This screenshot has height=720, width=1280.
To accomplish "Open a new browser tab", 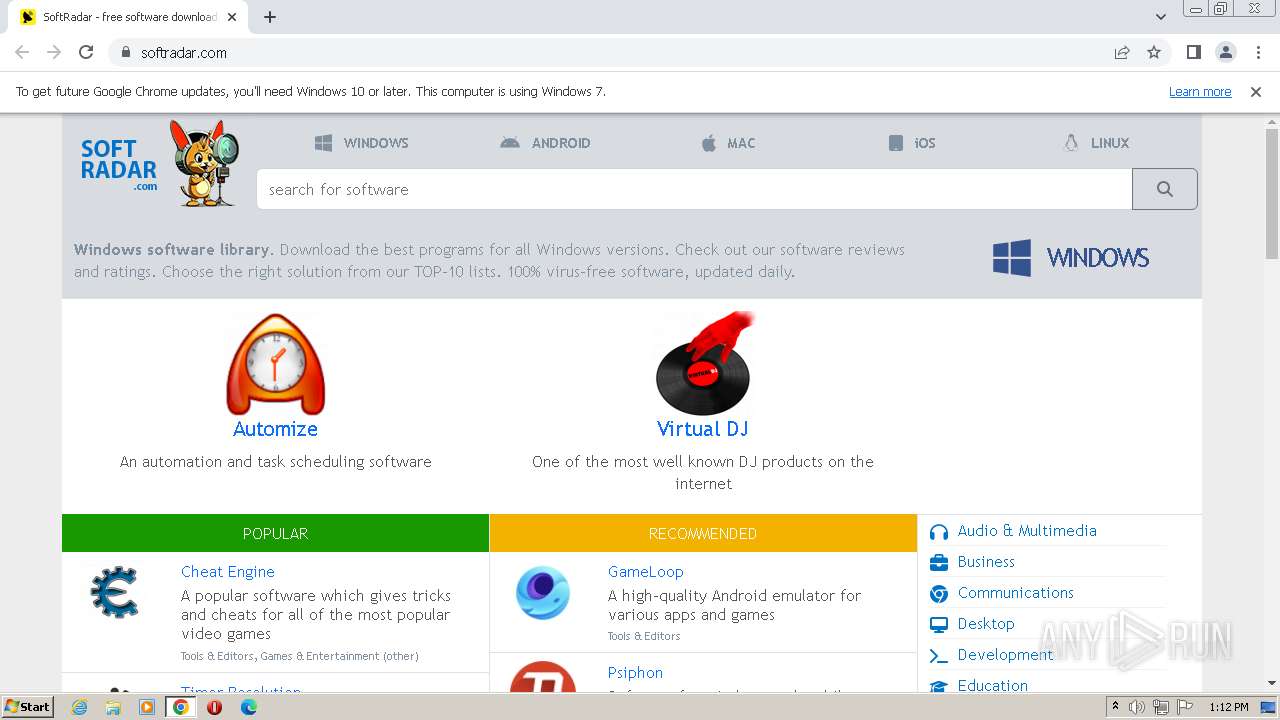I will pyautogui.click(x=270, y=17).
